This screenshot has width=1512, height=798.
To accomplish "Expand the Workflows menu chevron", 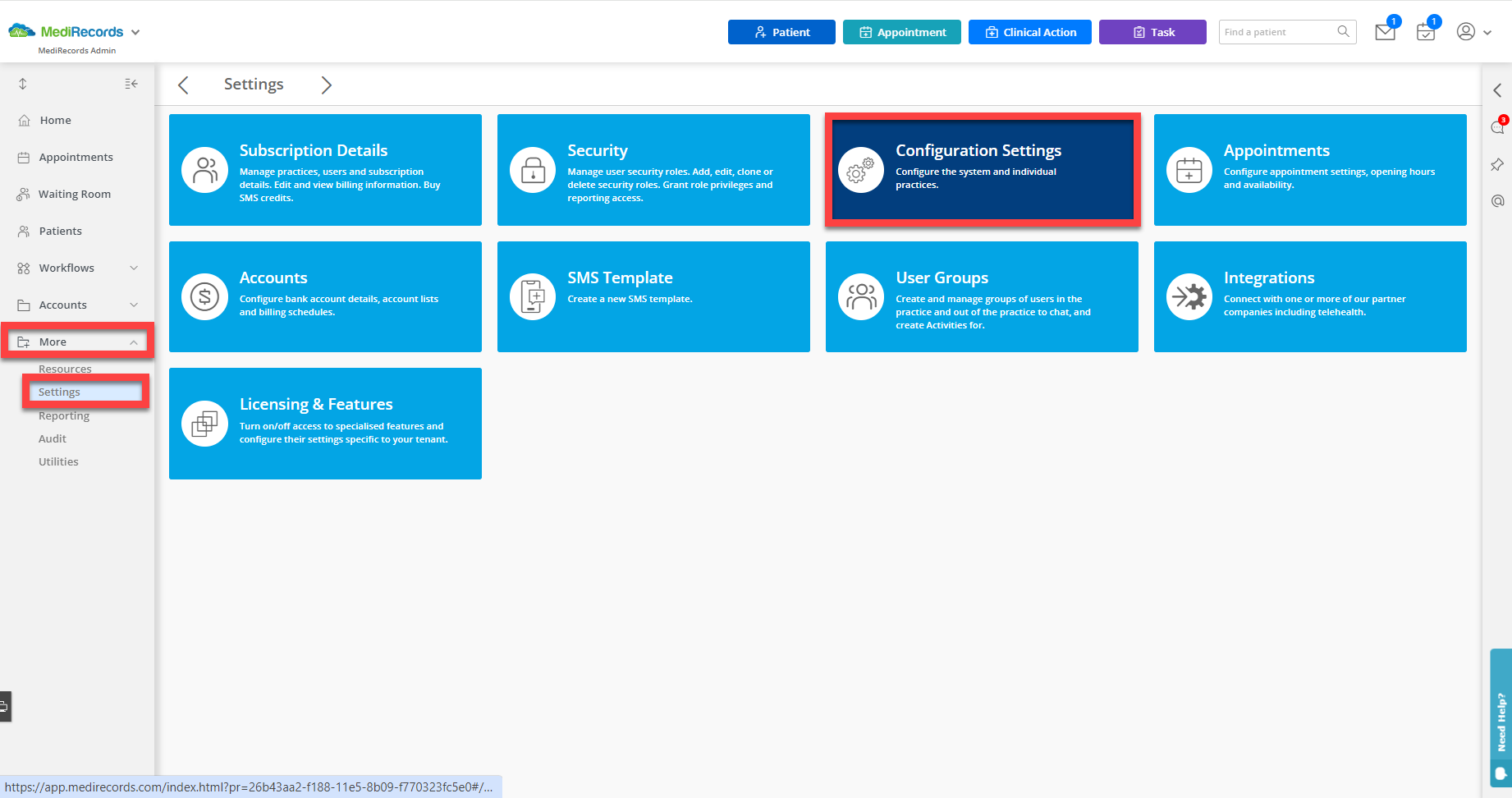I will (x=134, y=268).
